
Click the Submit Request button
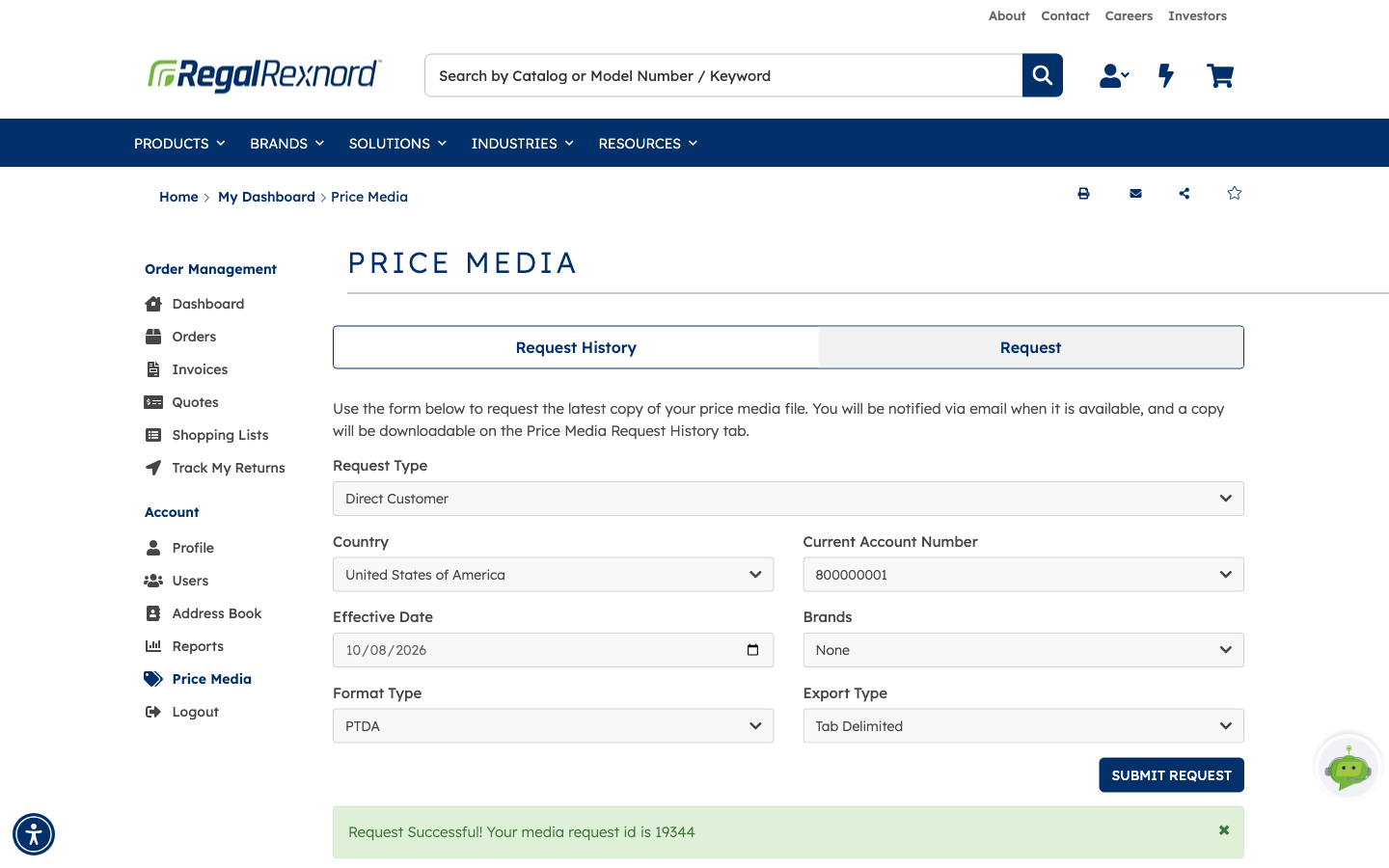pos(1171,775)
